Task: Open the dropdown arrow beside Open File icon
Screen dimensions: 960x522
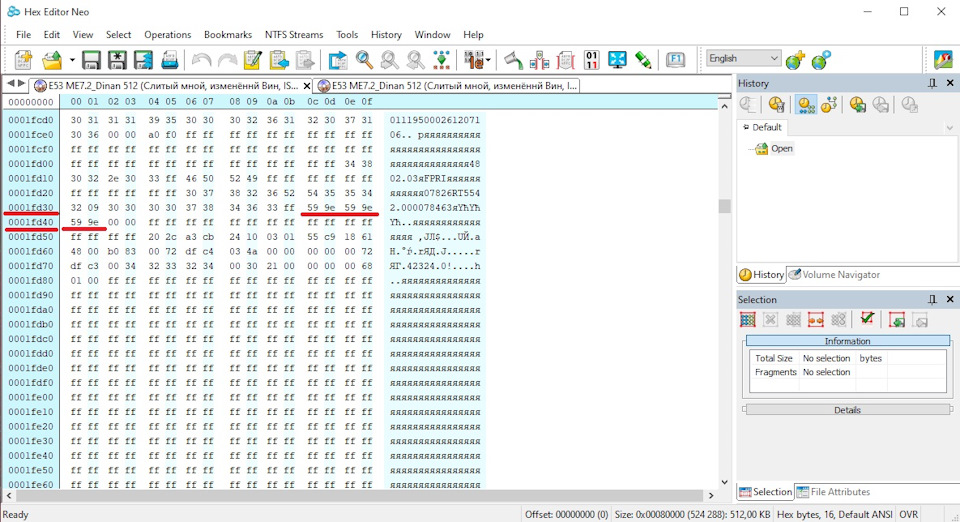Action: 72,60
